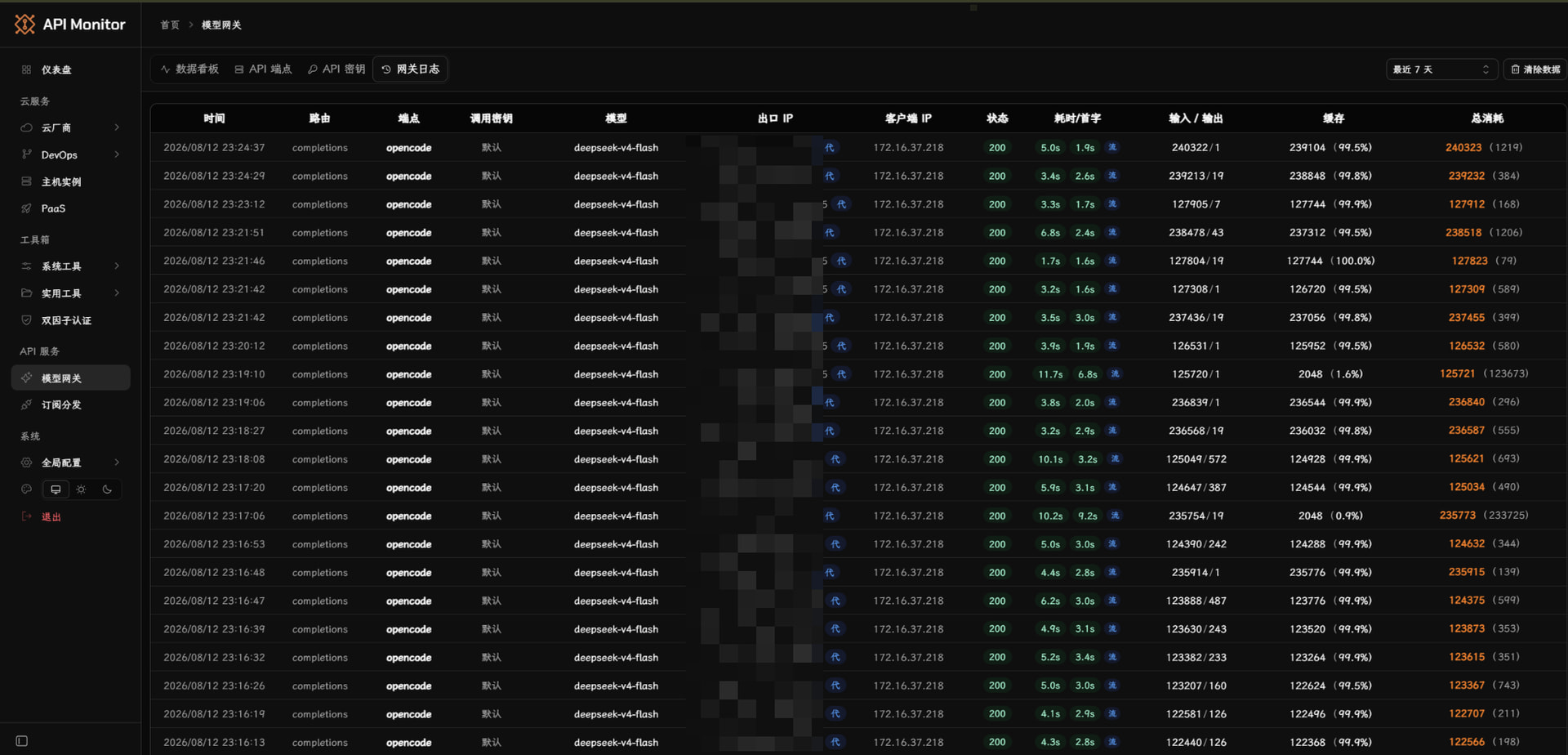Viewport: 1568px width, 755px height.
Task: Click the 系统工具 sliders icon
Action: point(26,266)
